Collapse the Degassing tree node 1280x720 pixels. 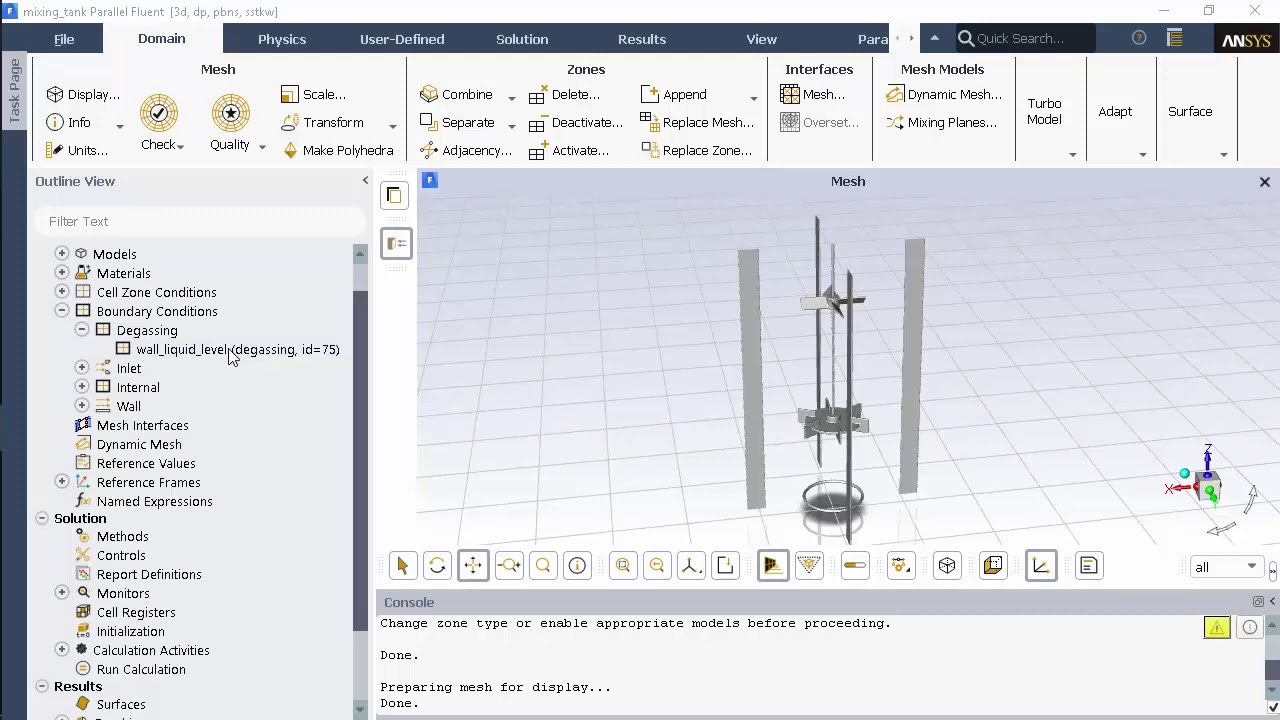point(82,330)
